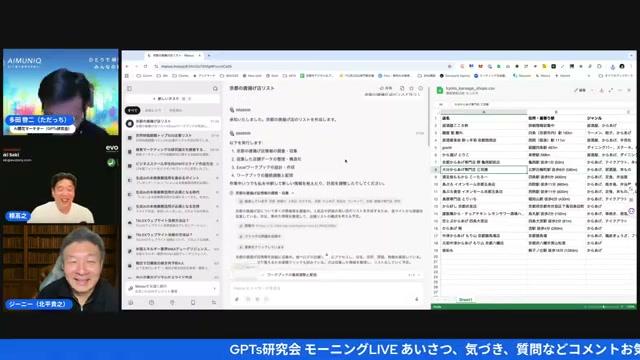640x360 pixels.
Task: Click the attachment icon below message input
Action: 237,299
